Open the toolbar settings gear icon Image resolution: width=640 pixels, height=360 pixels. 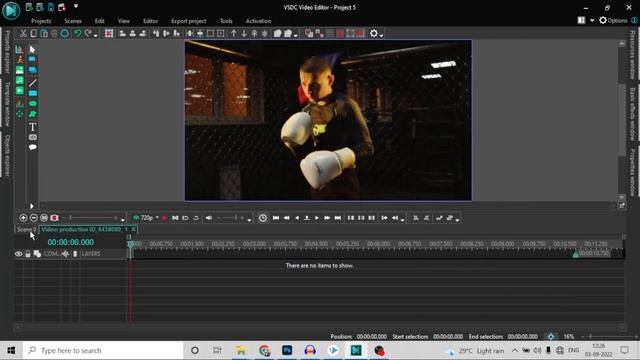(373, 33)
